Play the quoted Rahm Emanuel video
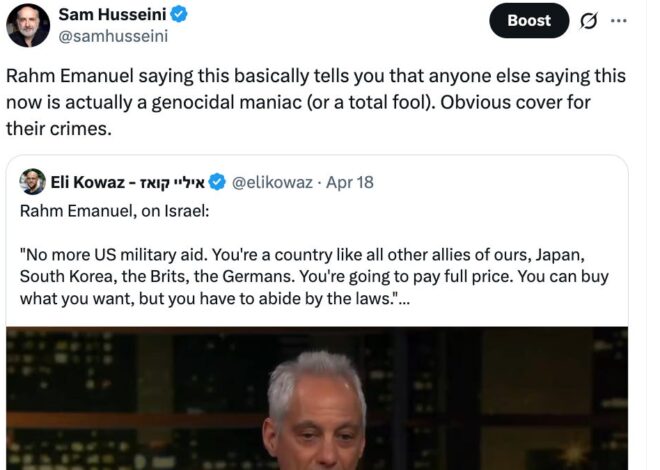The height and width of the screenshot is (470, 660). point(317,398)
